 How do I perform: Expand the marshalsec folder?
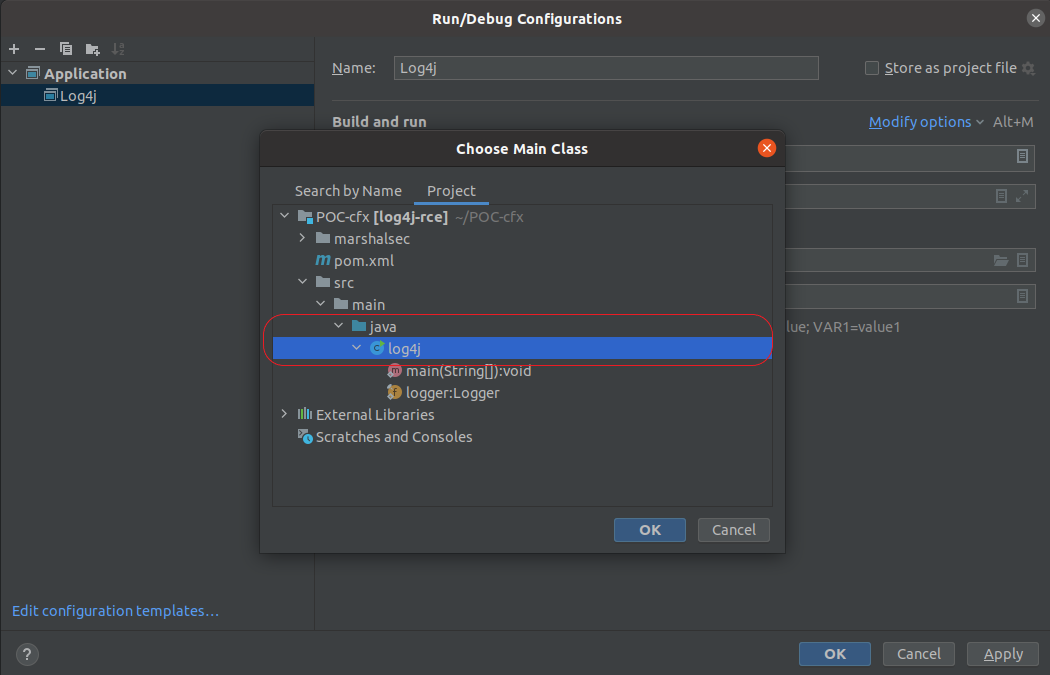pos(303,238)
